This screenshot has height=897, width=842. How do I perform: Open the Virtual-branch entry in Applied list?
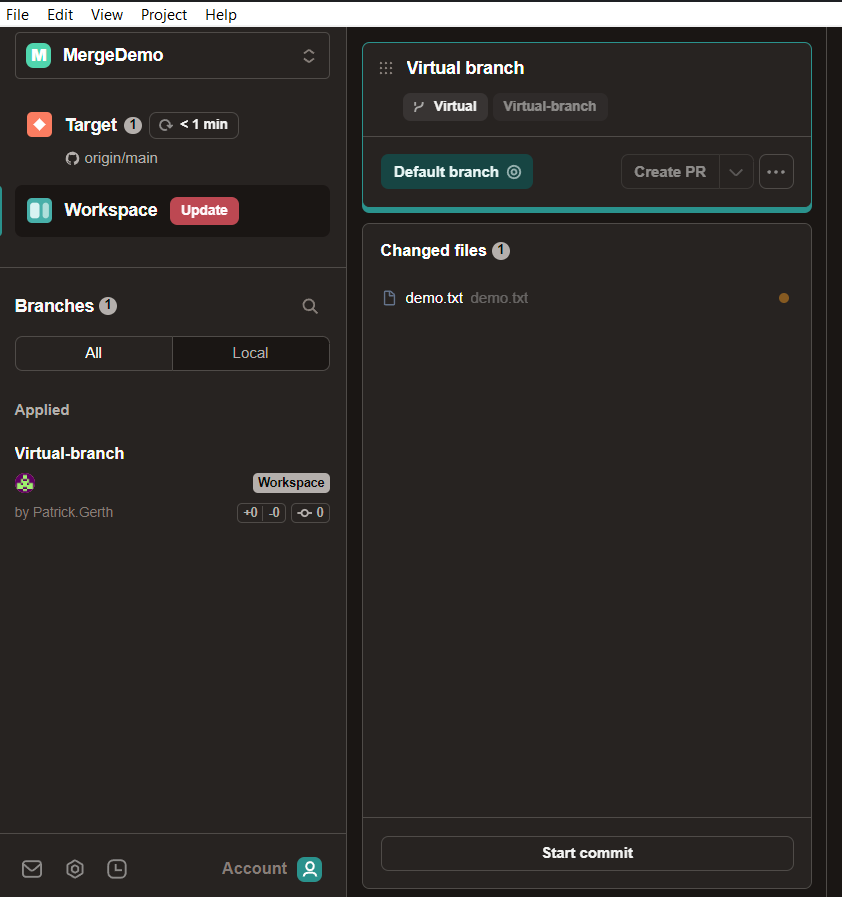(x=70, y=453)
